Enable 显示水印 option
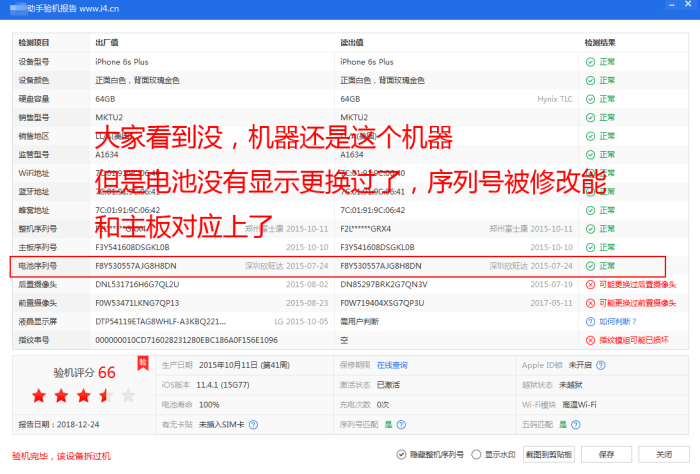The image size is (700, 474). coord(476,454)
